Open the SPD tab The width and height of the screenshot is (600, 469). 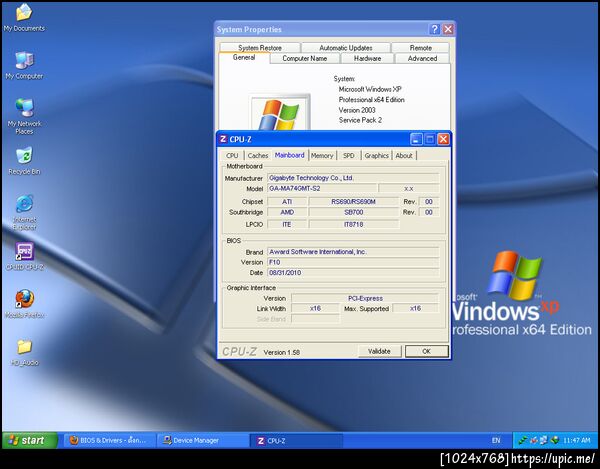(x=349, y=156)
